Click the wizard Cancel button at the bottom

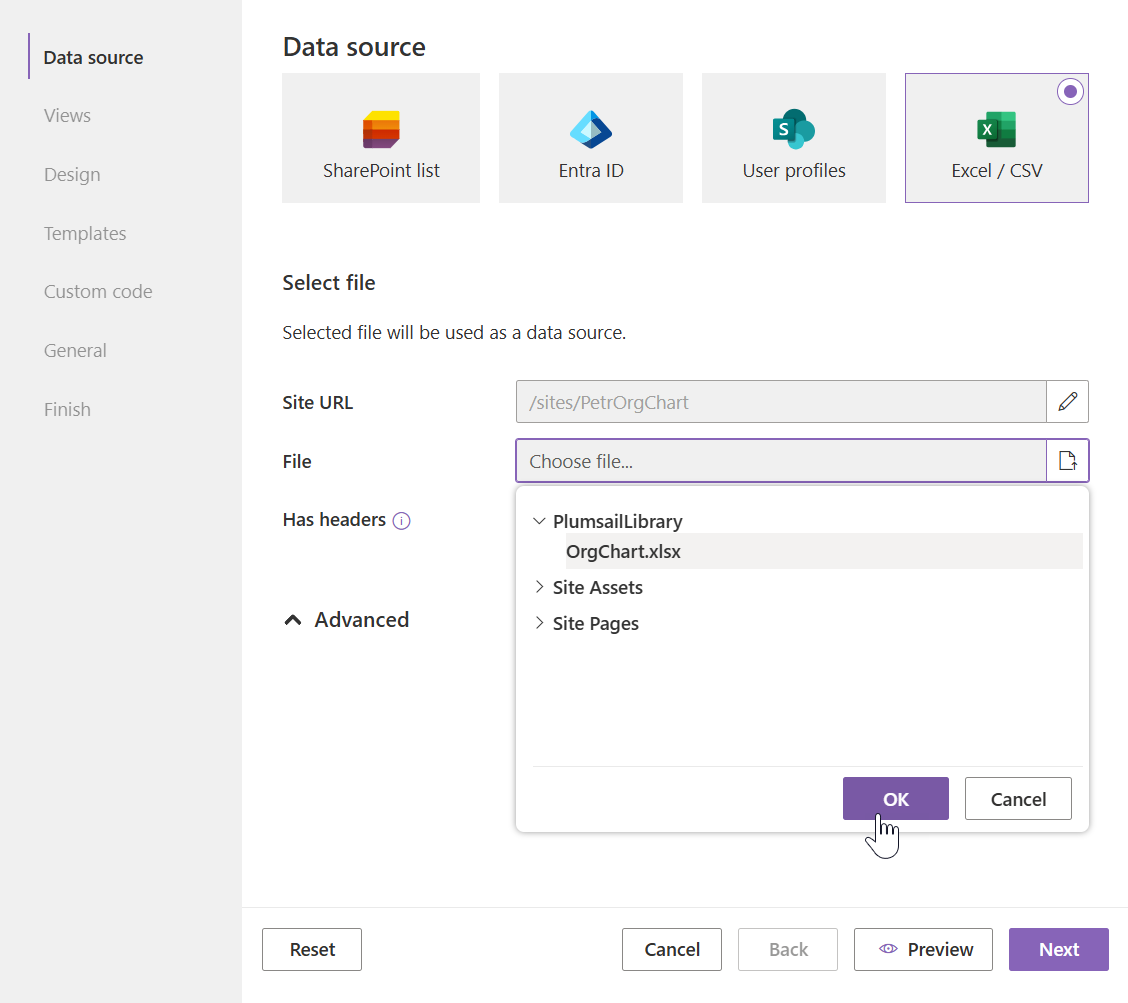pyautogui.click(x=672, y=950)
